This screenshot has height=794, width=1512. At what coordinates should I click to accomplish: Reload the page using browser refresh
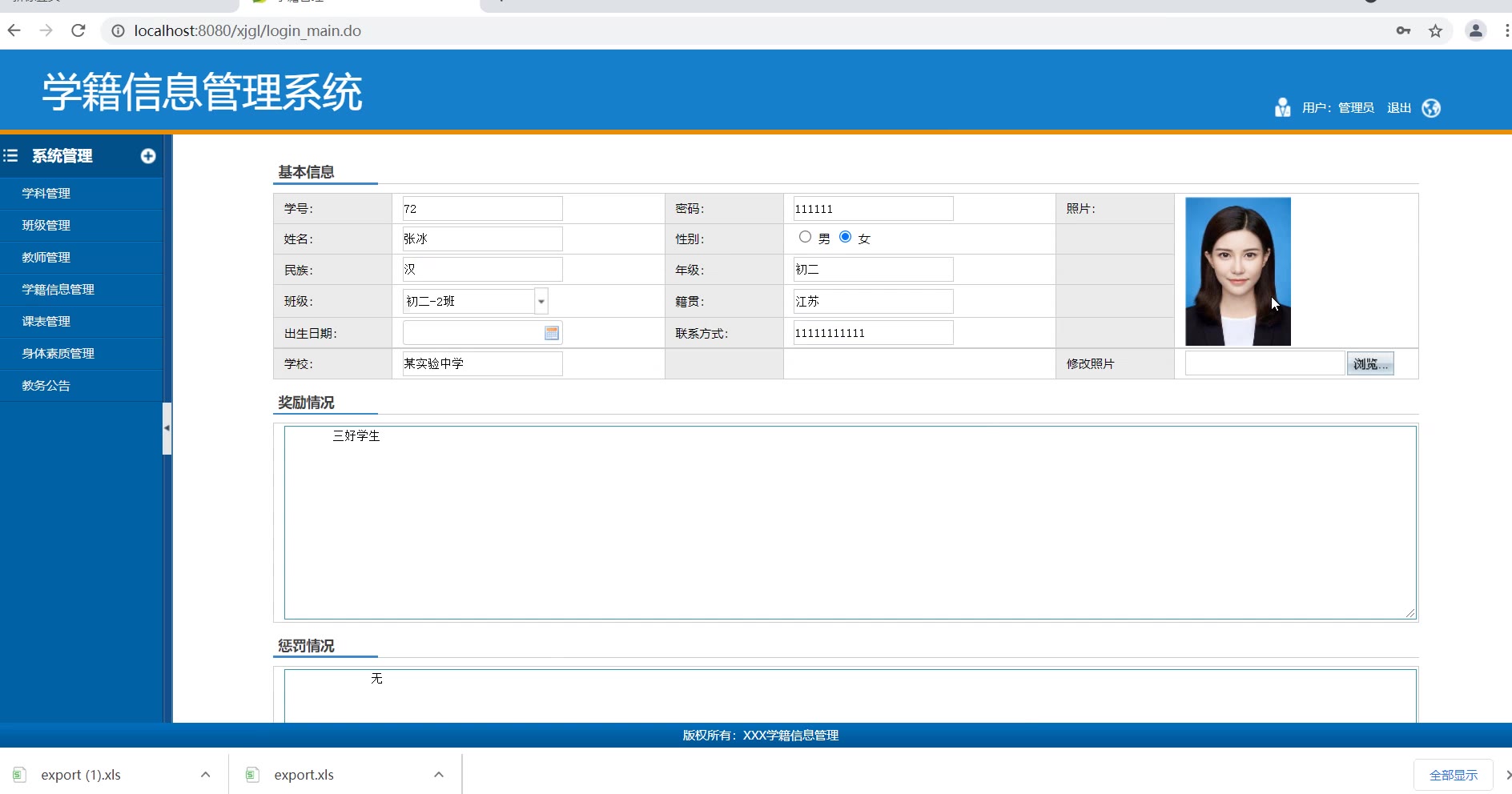click(78, 31)
